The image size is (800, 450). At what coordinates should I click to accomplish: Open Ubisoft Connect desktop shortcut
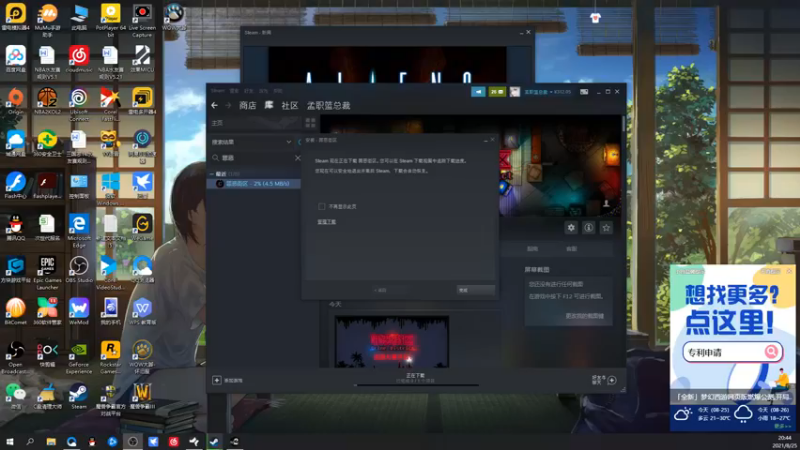tap(79, 105)
